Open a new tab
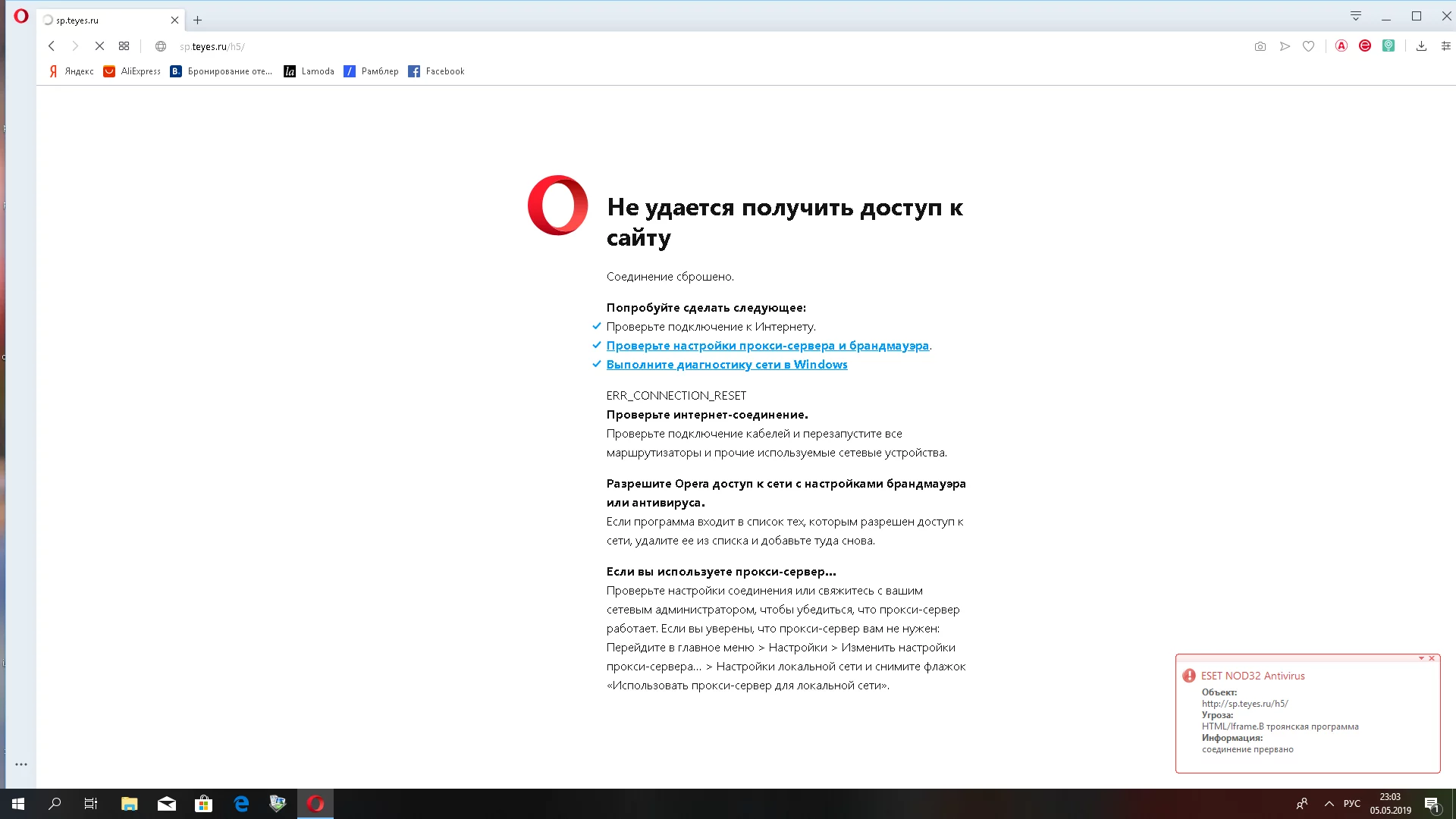This screenshot has height=819, width=1456. 198,20
